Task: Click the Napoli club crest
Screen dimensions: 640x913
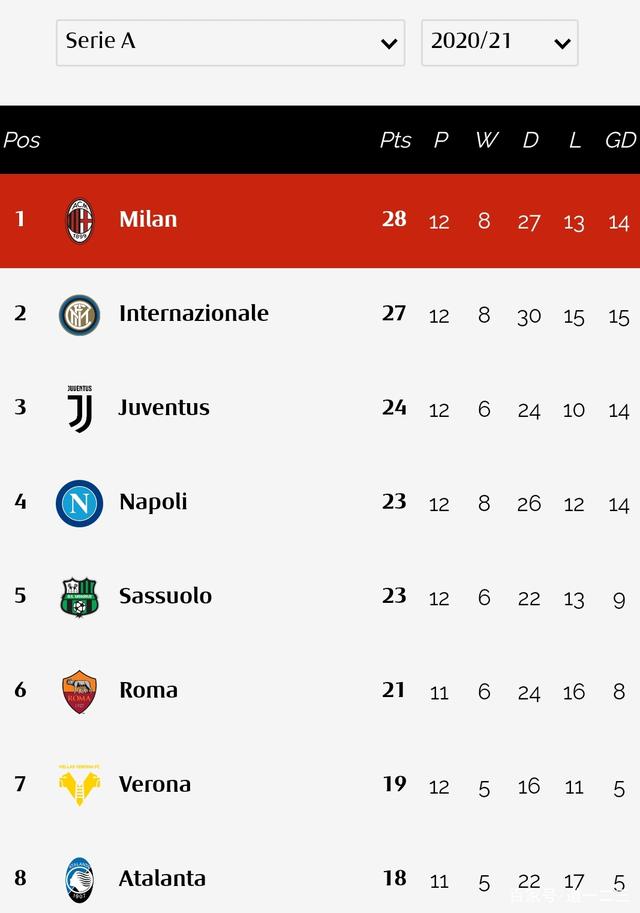Action: tap(79, 503)
